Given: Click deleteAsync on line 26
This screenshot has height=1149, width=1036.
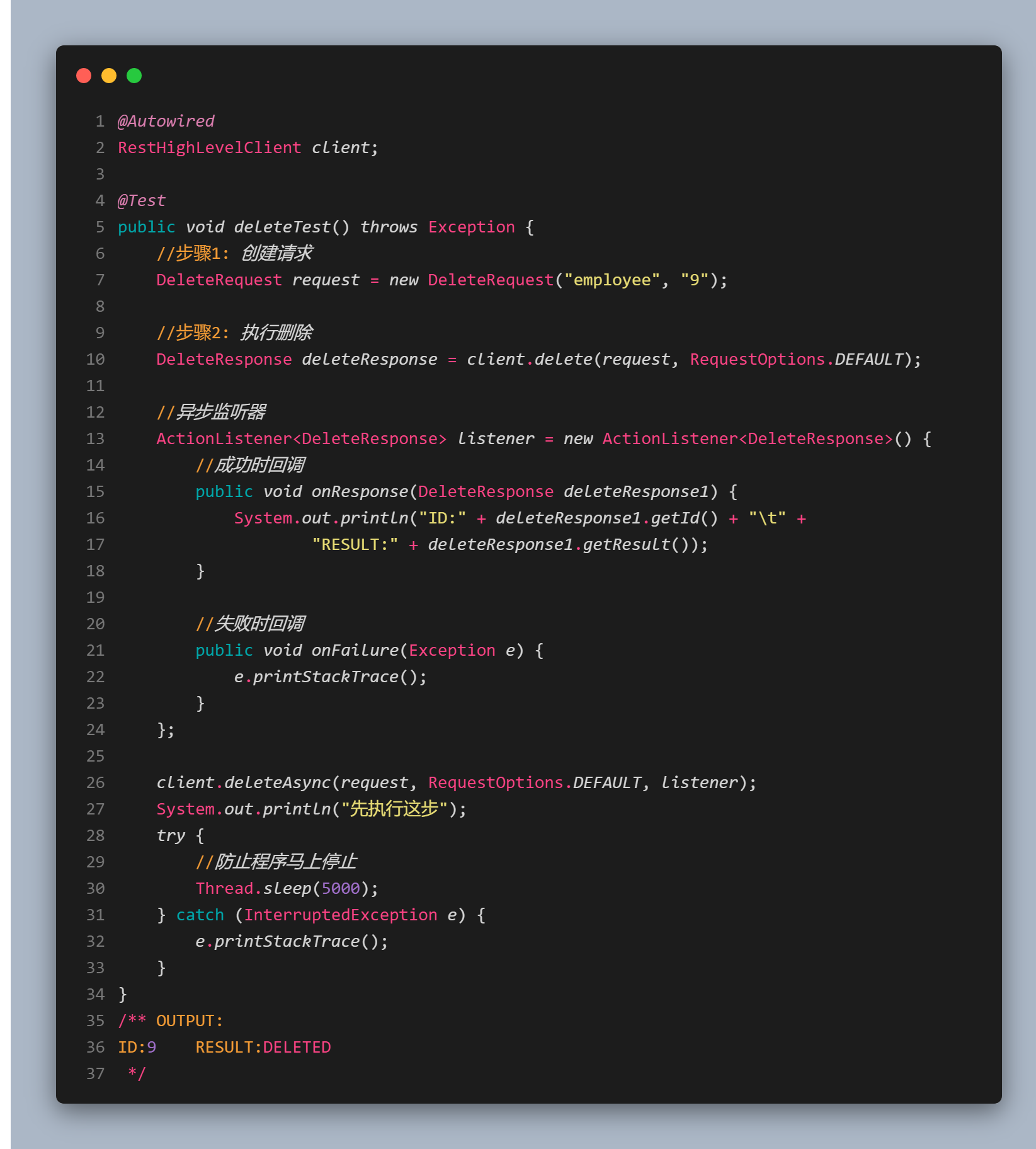Looking at the screenshot, I should click(x=277, y=782).
